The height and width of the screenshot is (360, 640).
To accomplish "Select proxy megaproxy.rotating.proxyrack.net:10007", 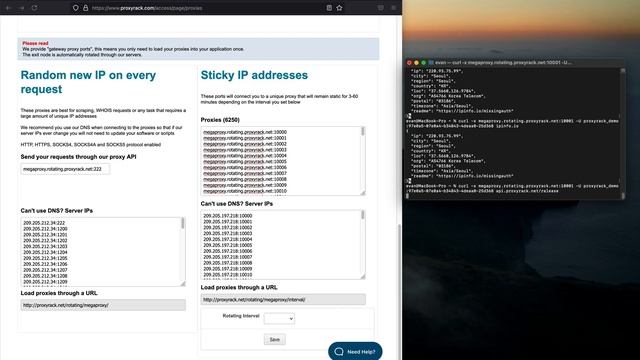I will point(245,173).
